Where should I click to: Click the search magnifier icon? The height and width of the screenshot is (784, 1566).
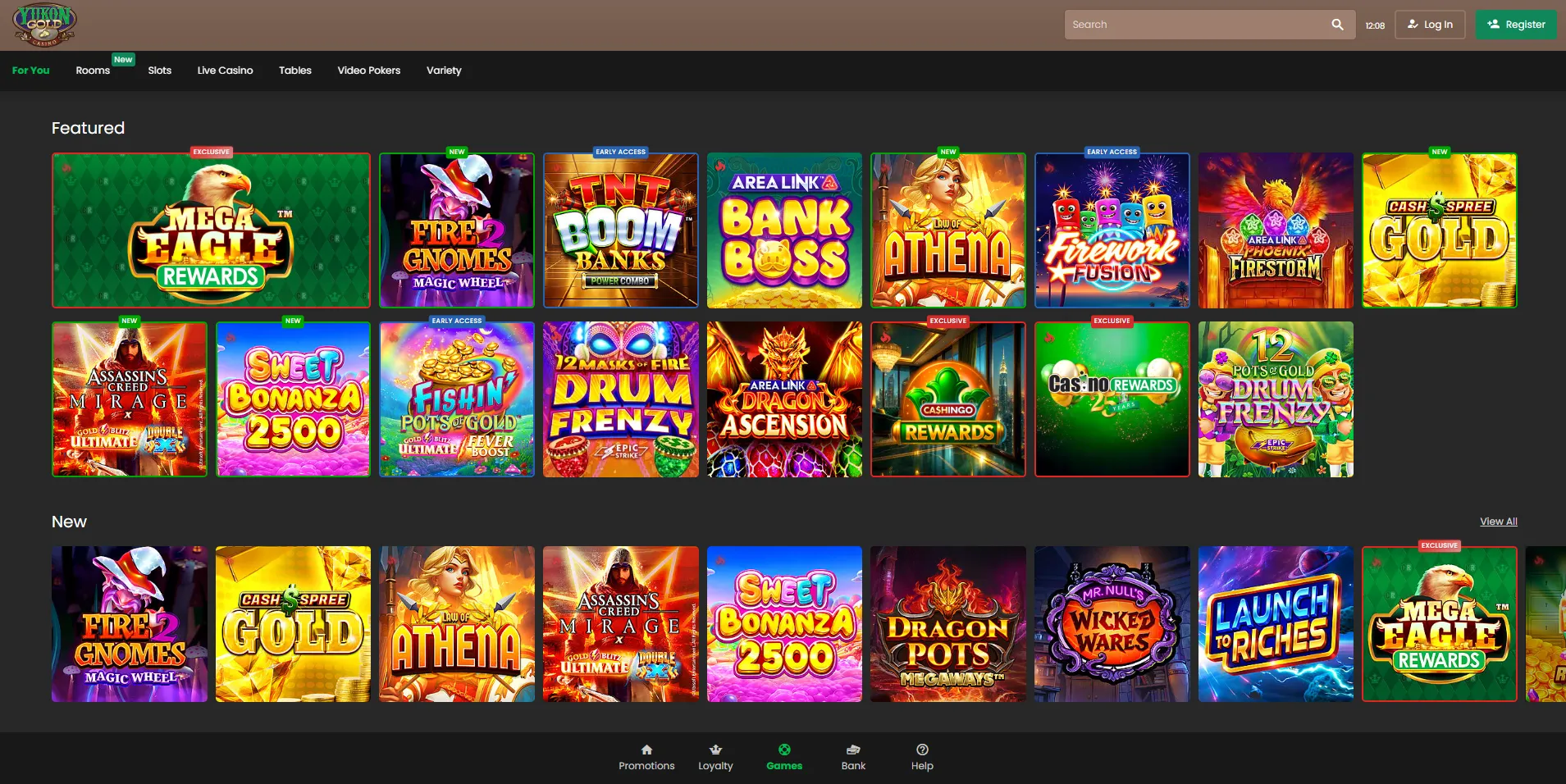1337,25
